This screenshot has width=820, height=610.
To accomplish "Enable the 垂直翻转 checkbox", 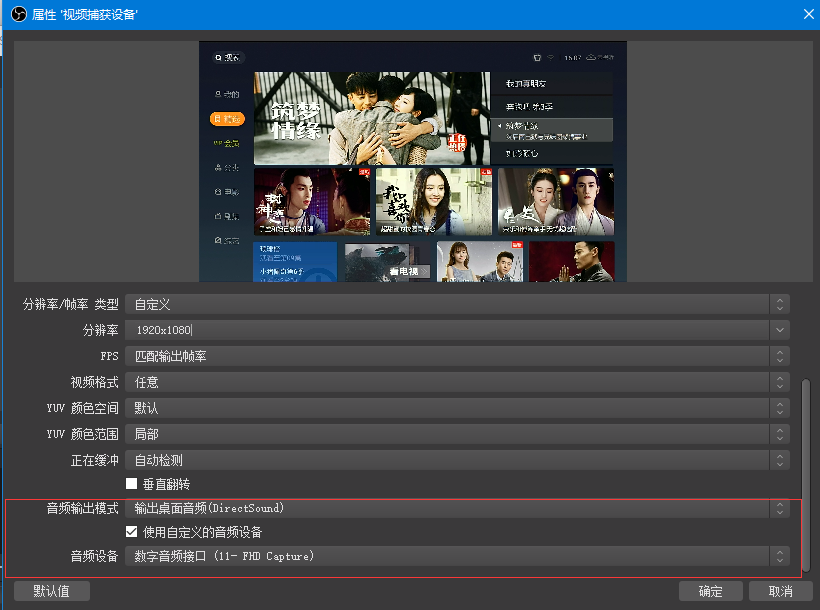I will (132, 484).
